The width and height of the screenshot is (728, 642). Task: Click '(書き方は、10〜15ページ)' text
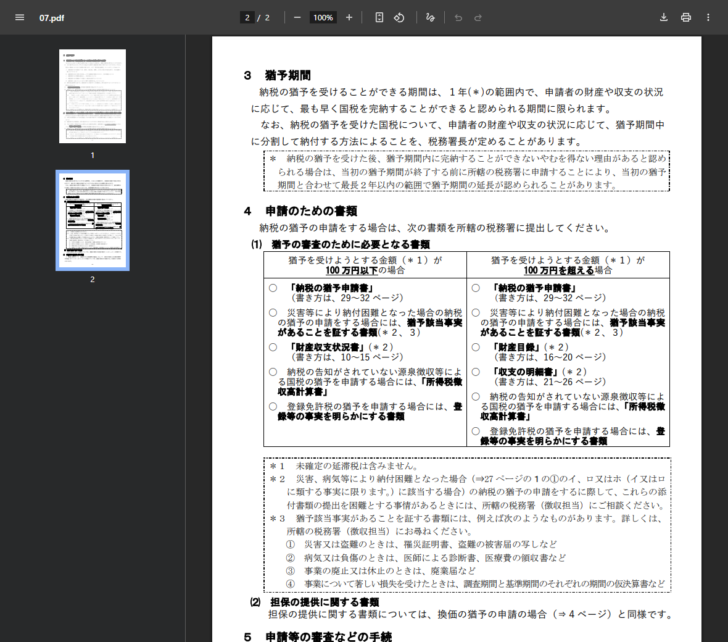pos(347,357)
